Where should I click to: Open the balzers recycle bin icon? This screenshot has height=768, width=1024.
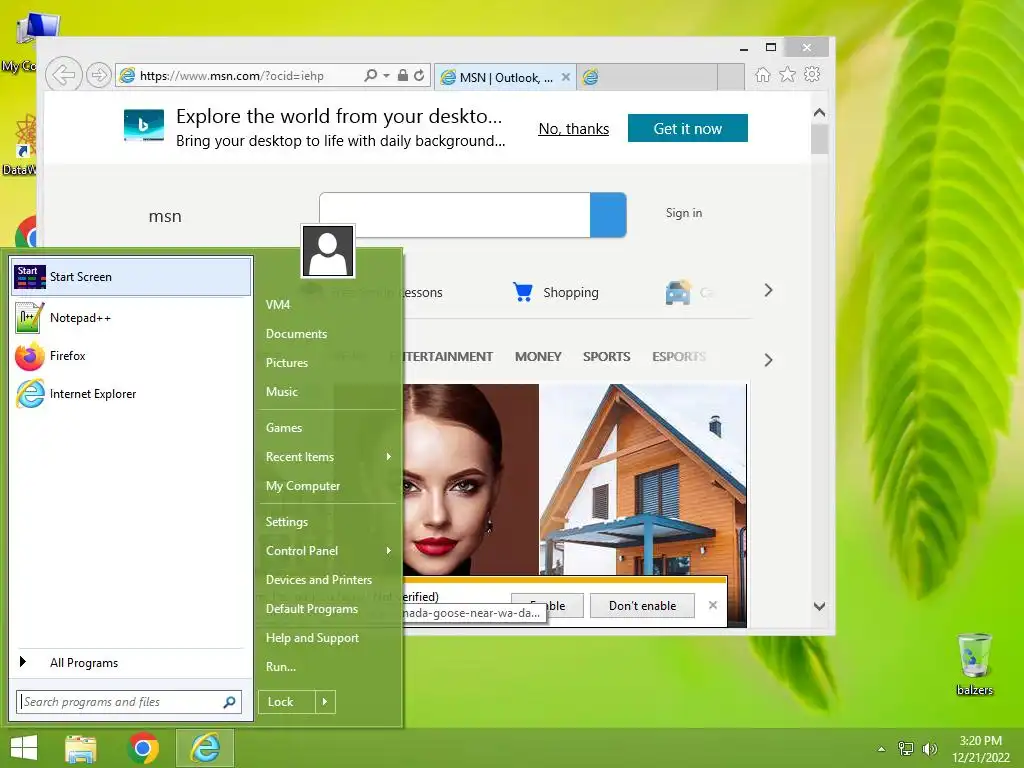coord(974,665)
